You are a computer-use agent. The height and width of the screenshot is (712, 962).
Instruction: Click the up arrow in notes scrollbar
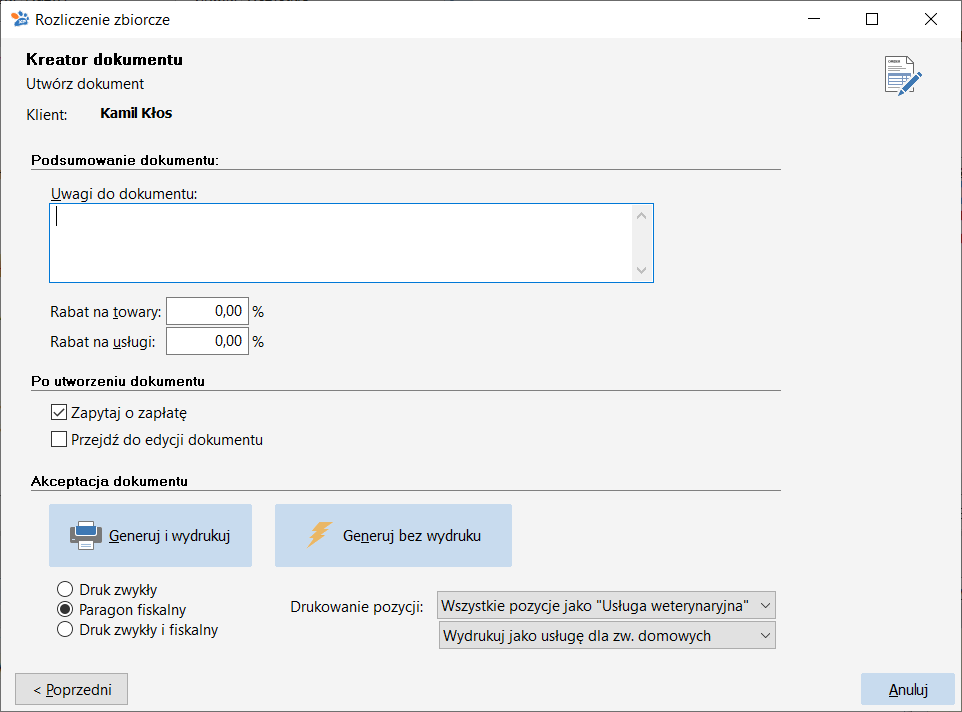click(642, 216)
